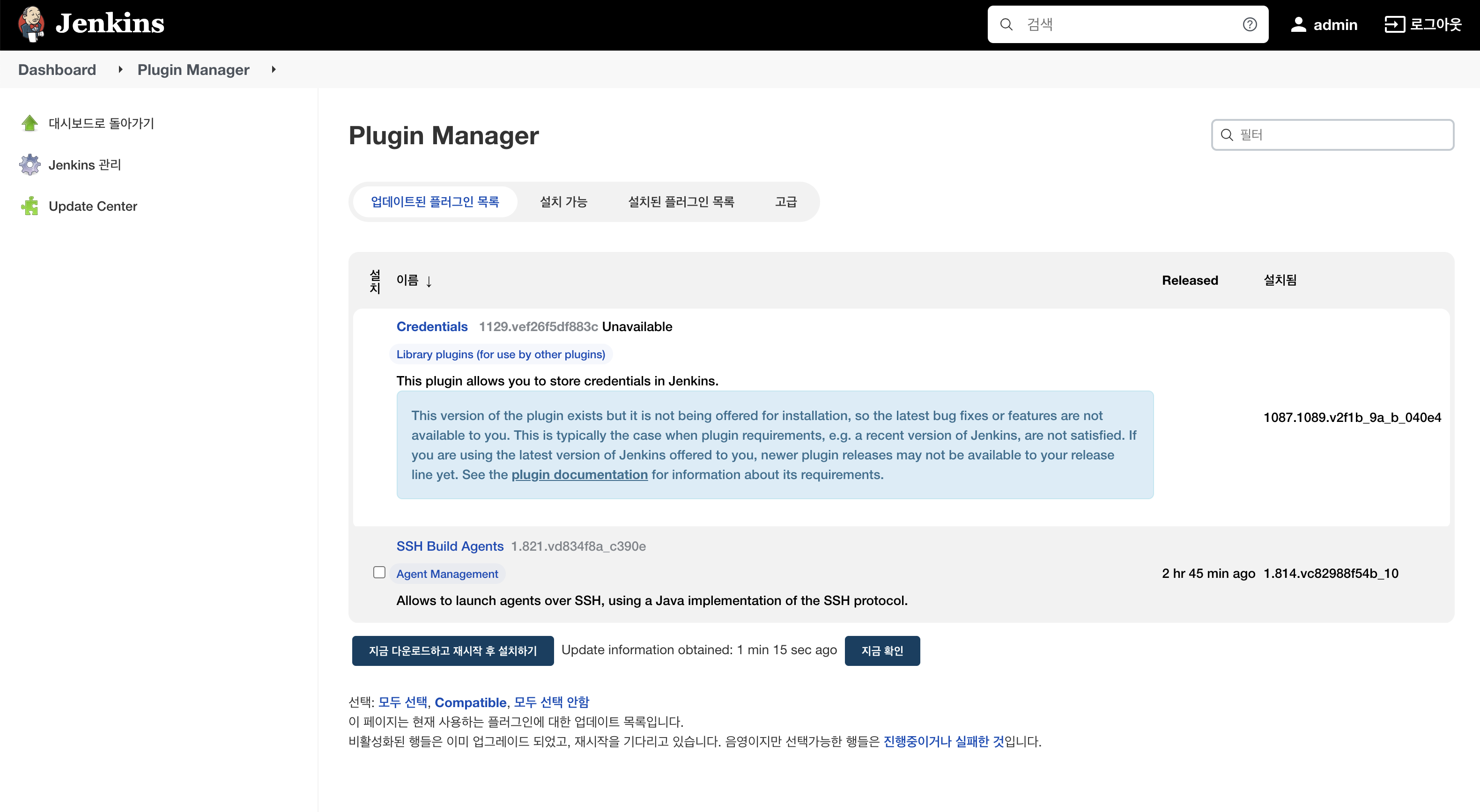Open the plugin documentation link
Image resolution: width=1480 pixels, height=812 pixels.
coord(579,474)
